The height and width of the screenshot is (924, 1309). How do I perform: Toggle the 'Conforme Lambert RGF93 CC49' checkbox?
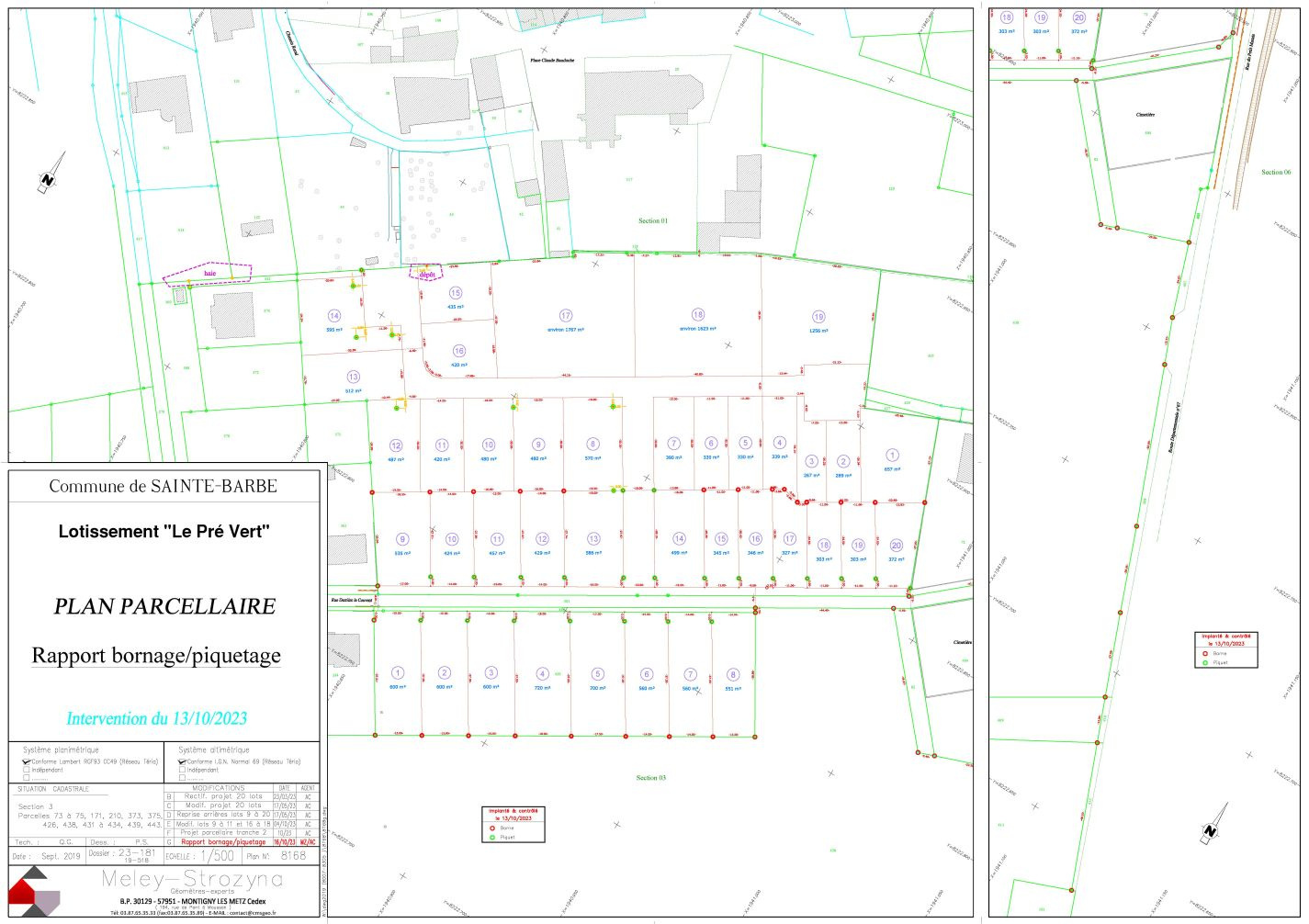[27, 761]
